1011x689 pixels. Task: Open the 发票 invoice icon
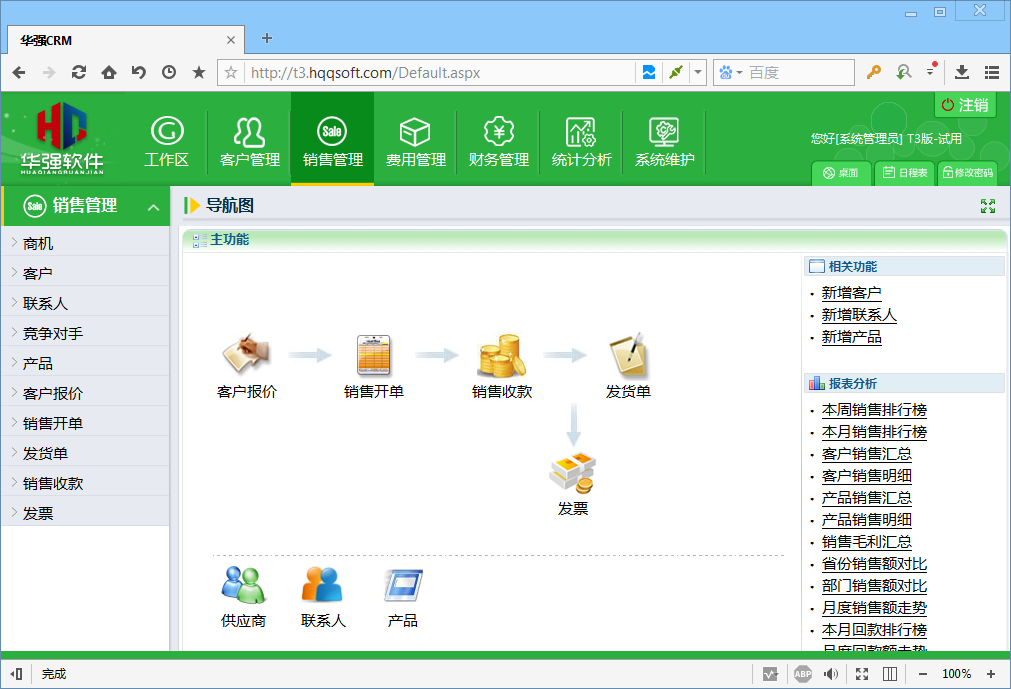coord(573,472)
